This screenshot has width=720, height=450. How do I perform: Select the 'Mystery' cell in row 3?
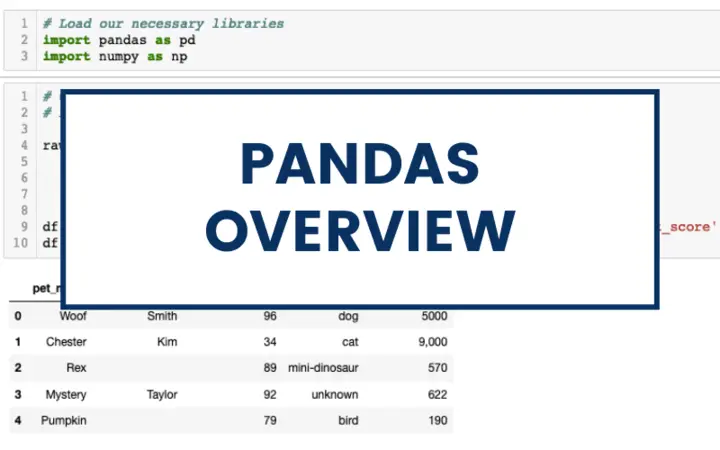pos(66,394)
